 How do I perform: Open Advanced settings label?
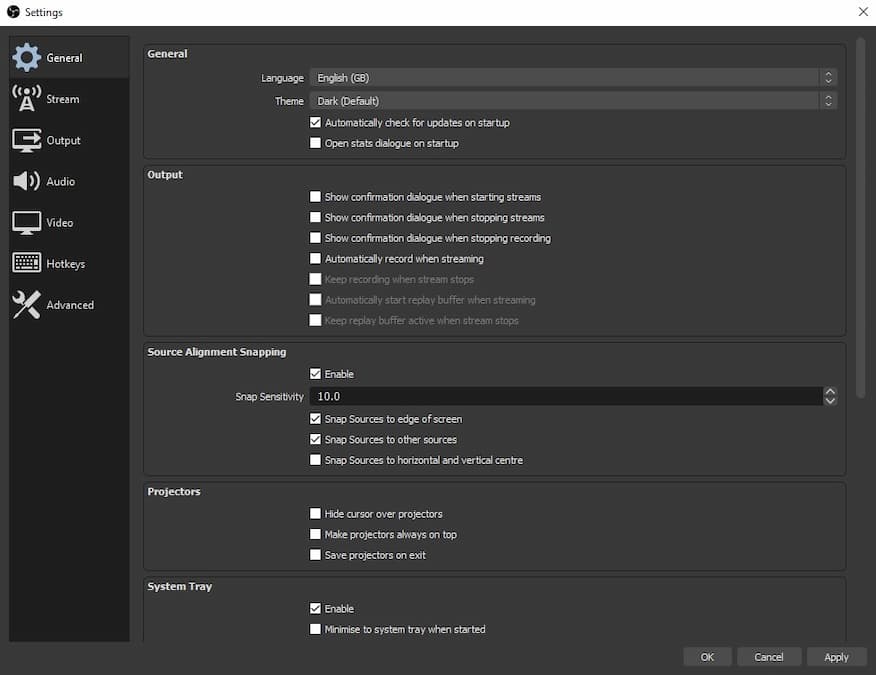70,305
